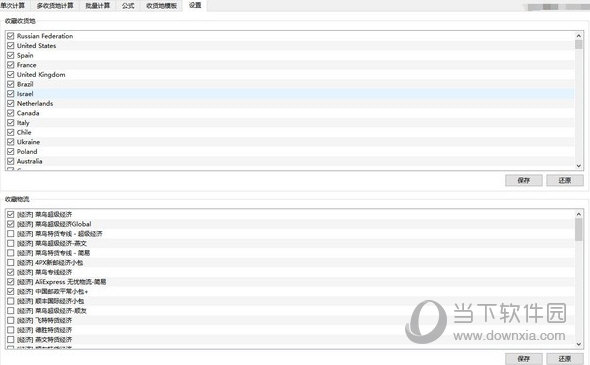Uncheck the [经济] 菜鸟超级经济 checkbox
The height and width of the screenshot is (365, 590).
tap(11, 214)
